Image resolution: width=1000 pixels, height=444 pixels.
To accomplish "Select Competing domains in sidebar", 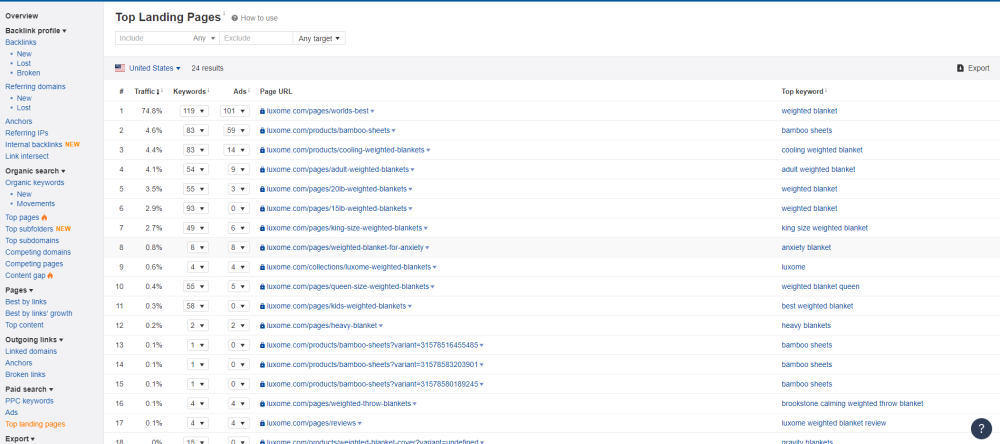I will pos(36,252).
